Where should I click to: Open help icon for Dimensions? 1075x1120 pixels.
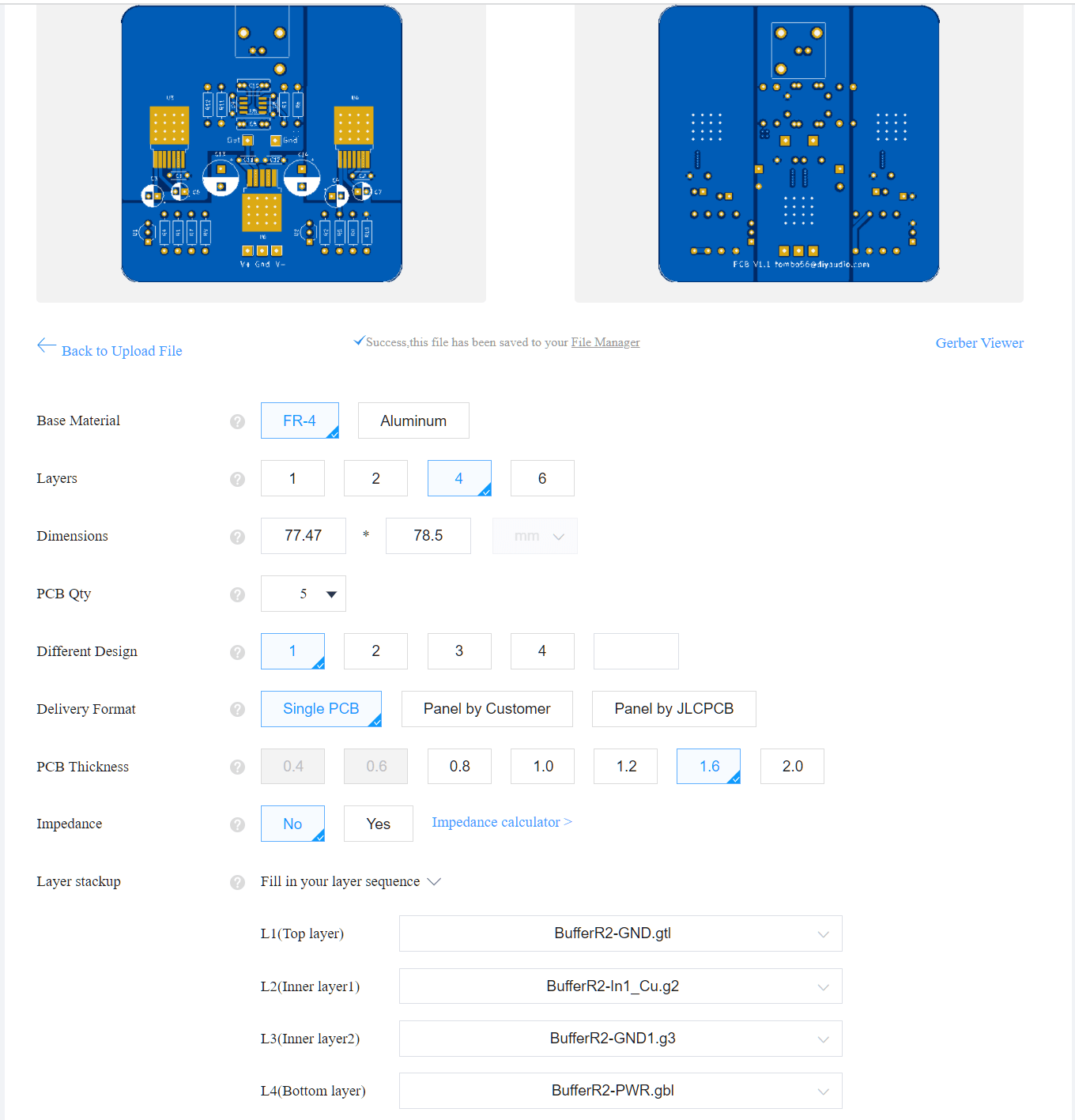pos(237,537)
